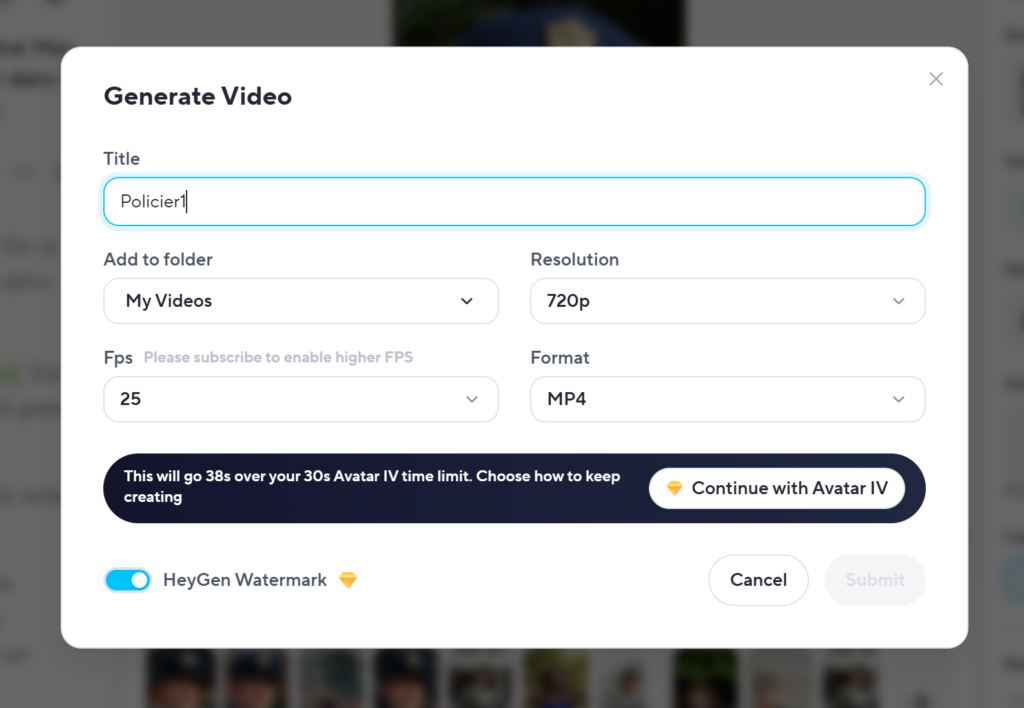
Task: Disable the HeyGen Watermark switch
Action: 128,580
